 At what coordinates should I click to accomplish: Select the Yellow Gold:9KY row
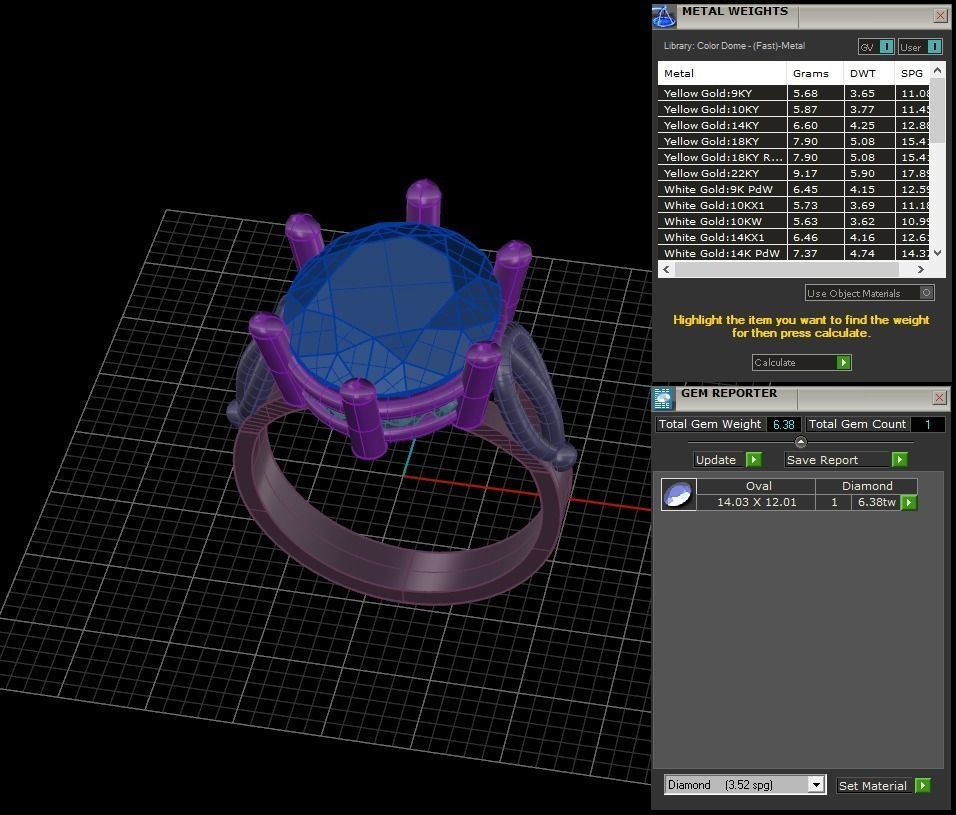tap(794, 93)
